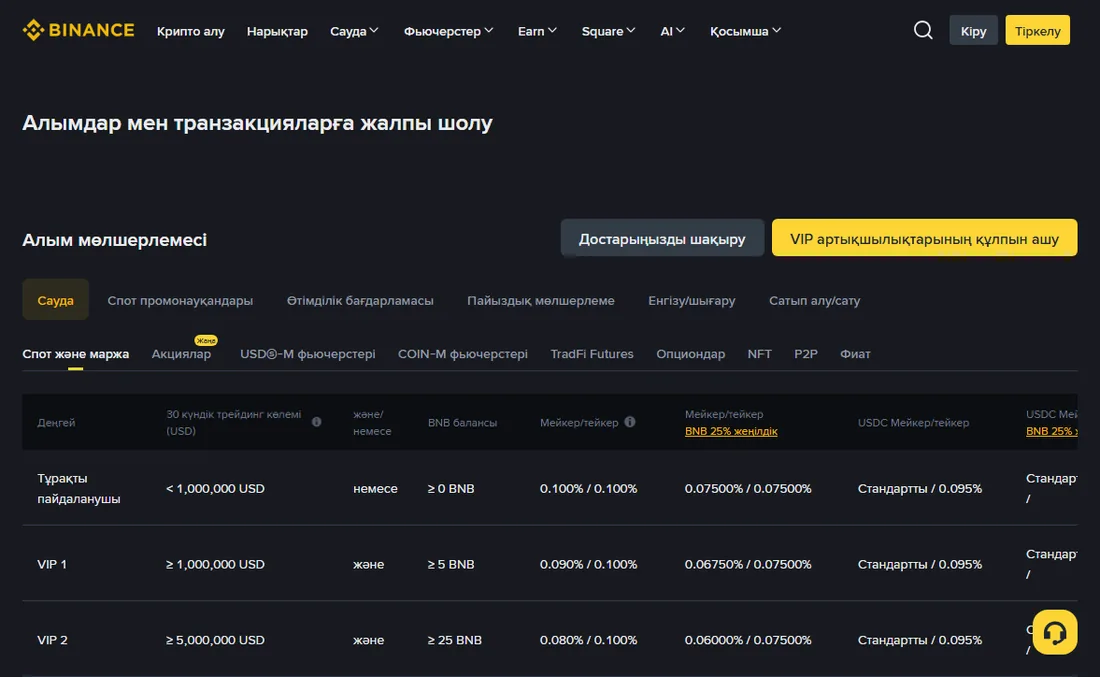Image resolution: width=1100 pixels, height=677 pixels.
Task: Select Акциялар sub-tab
Action: coord(181,354)
